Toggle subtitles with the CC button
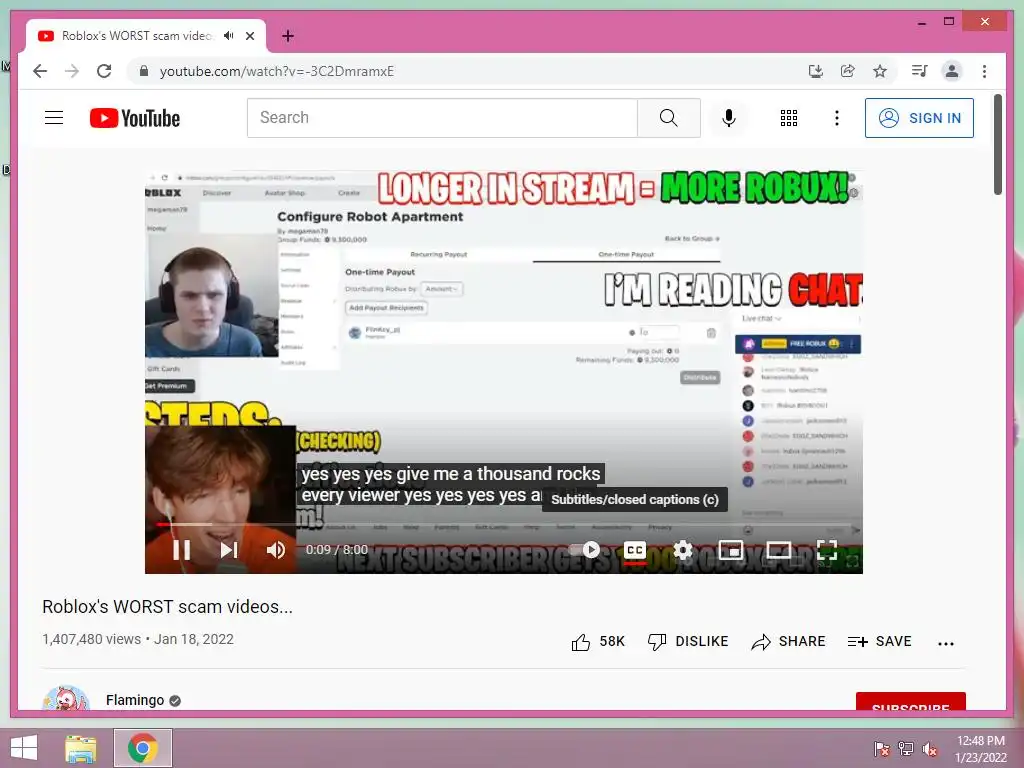The image size is (1024, 768). [635, 550]
